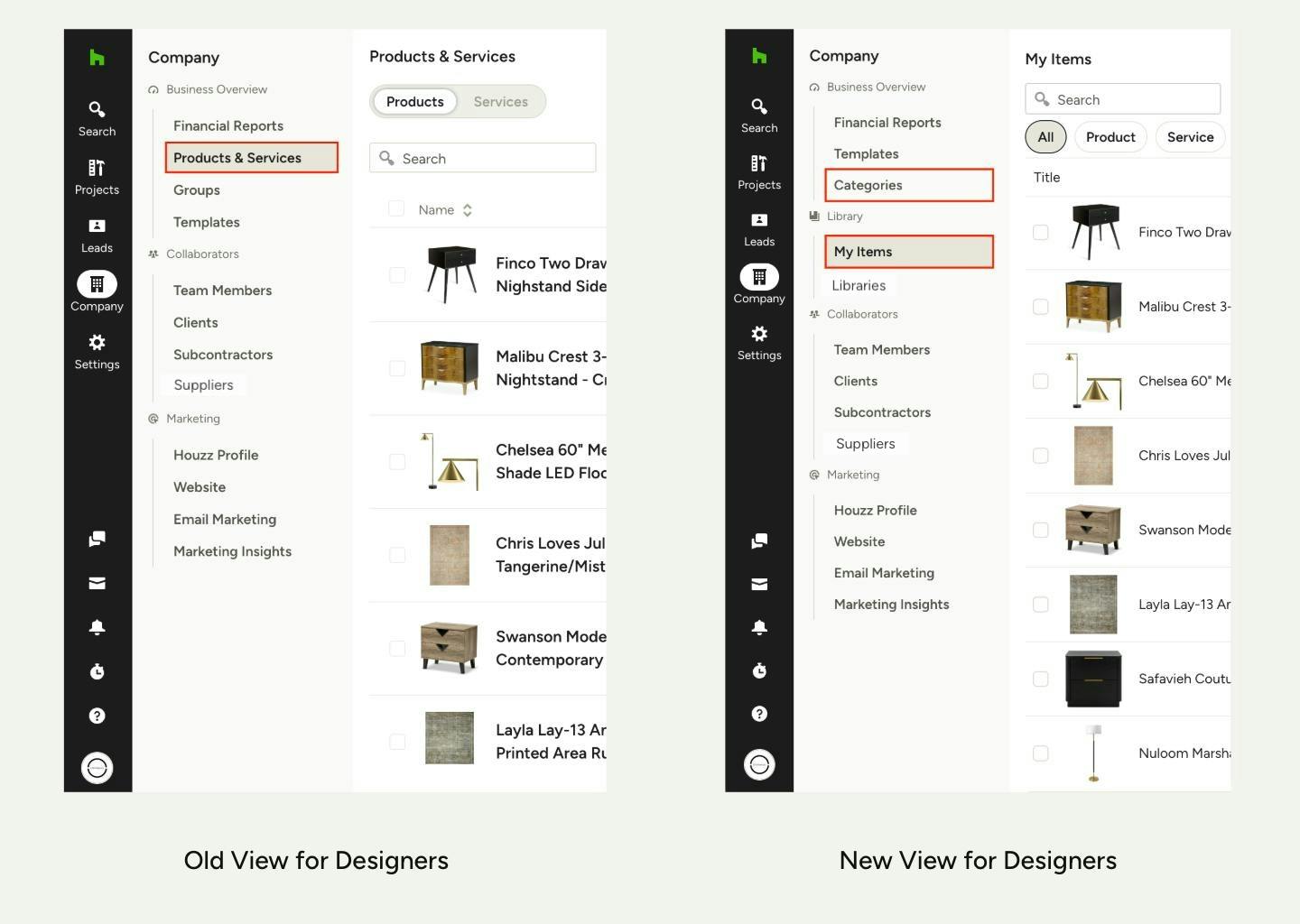Collapse the Marketing section header in the old view
The height and width of the screenshot is (924, 1300).
pos(192,419)
